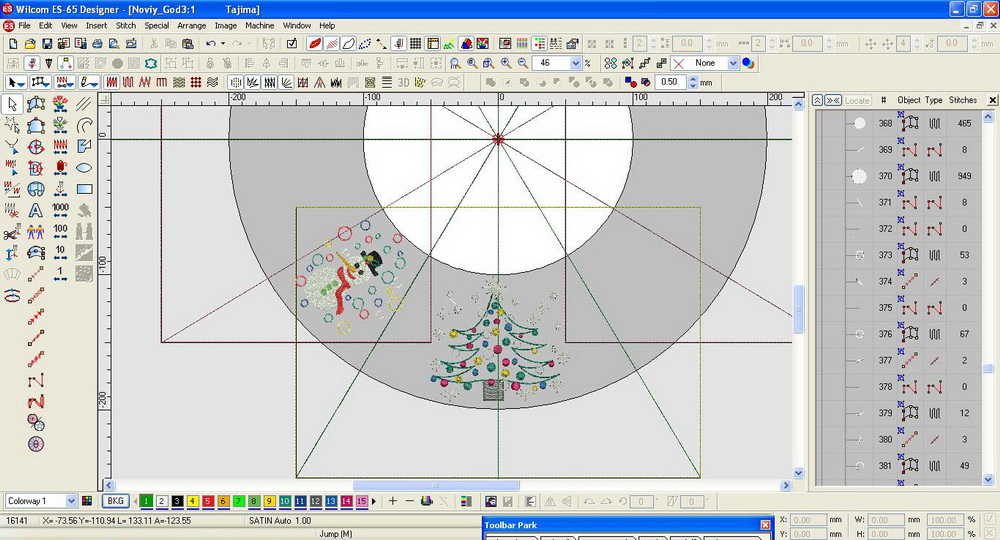Close the Toolbar Park window

[x=765, y=525]
